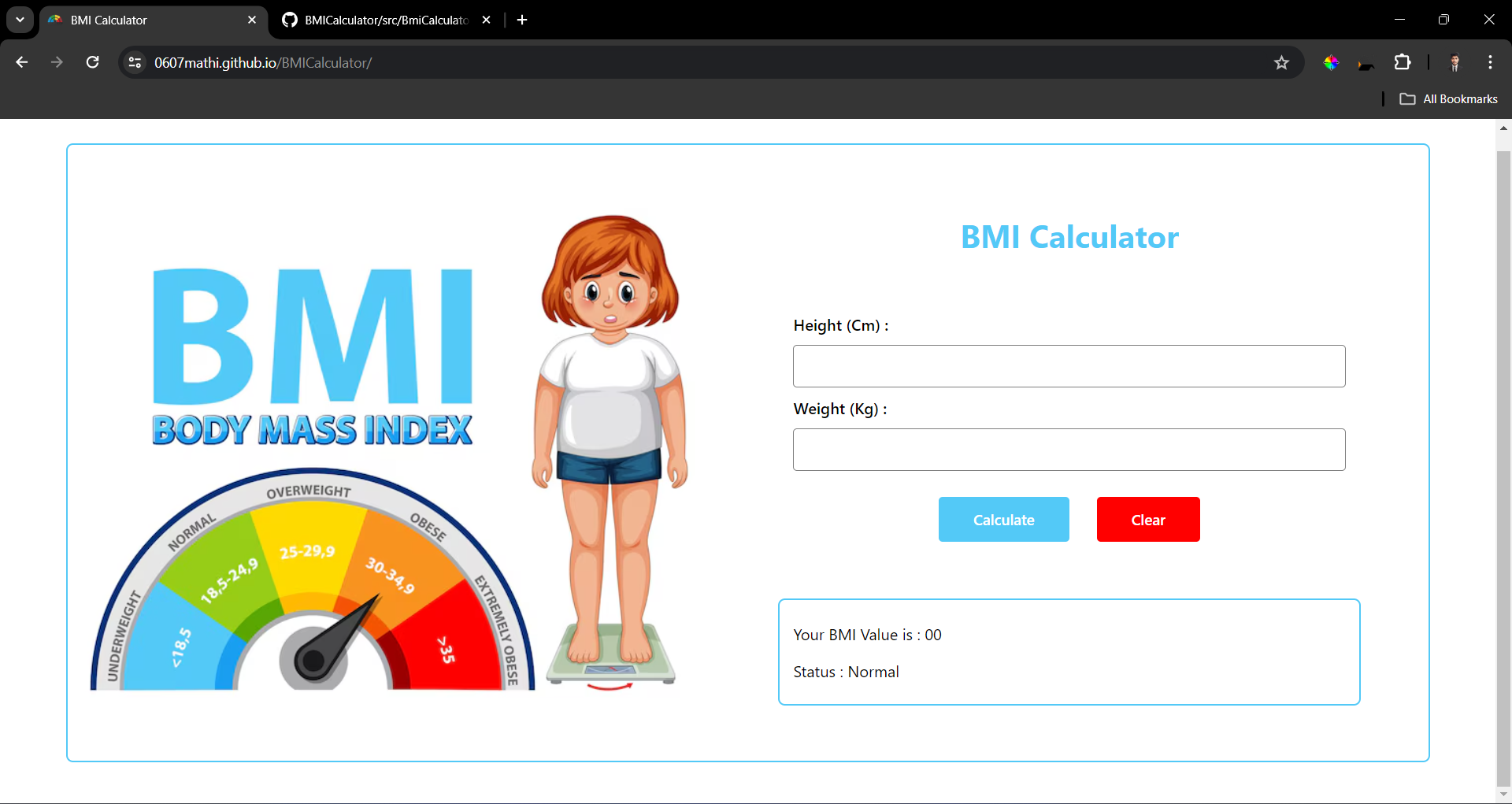Close the GitHub BMICalculator tab

(486, 20)
